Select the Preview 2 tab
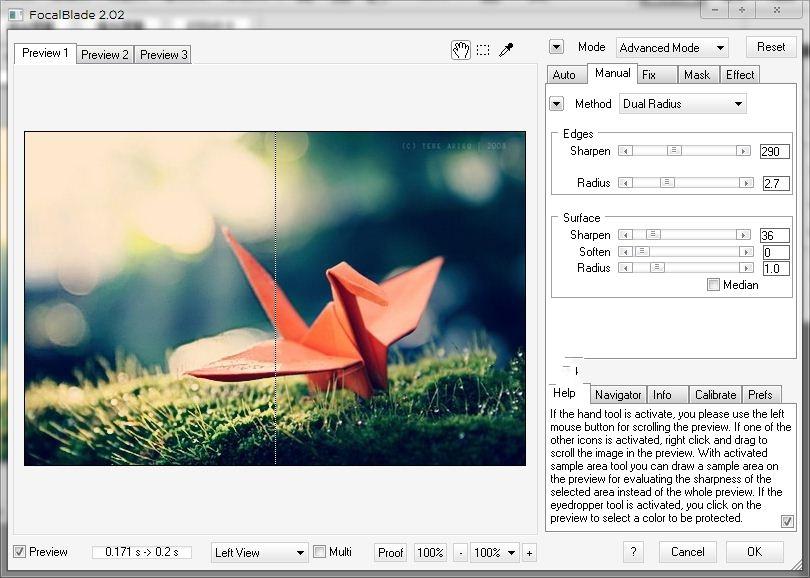This screenshot has height=578, width=810. 105,55
